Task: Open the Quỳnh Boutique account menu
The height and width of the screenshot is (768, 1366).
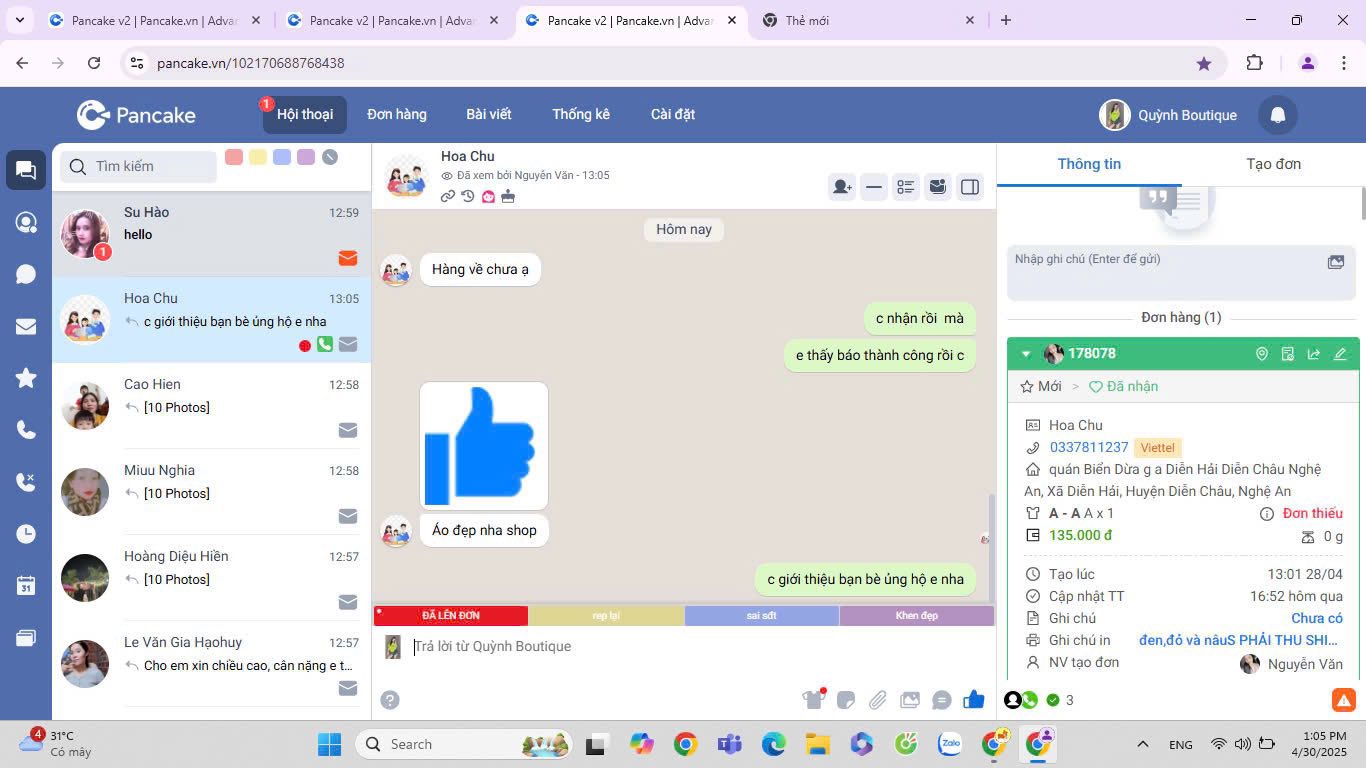Action: click(x=1168, y=115)
